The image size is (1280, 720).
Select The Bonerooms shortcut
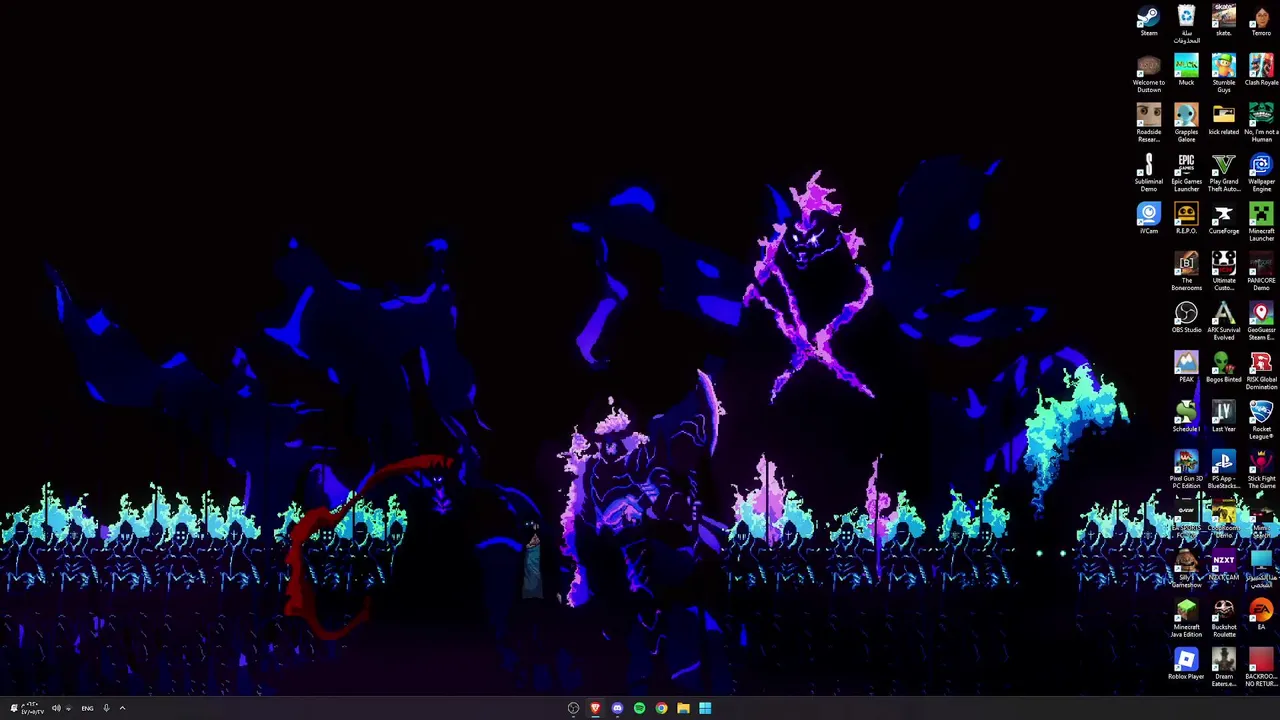point(1186,272)
